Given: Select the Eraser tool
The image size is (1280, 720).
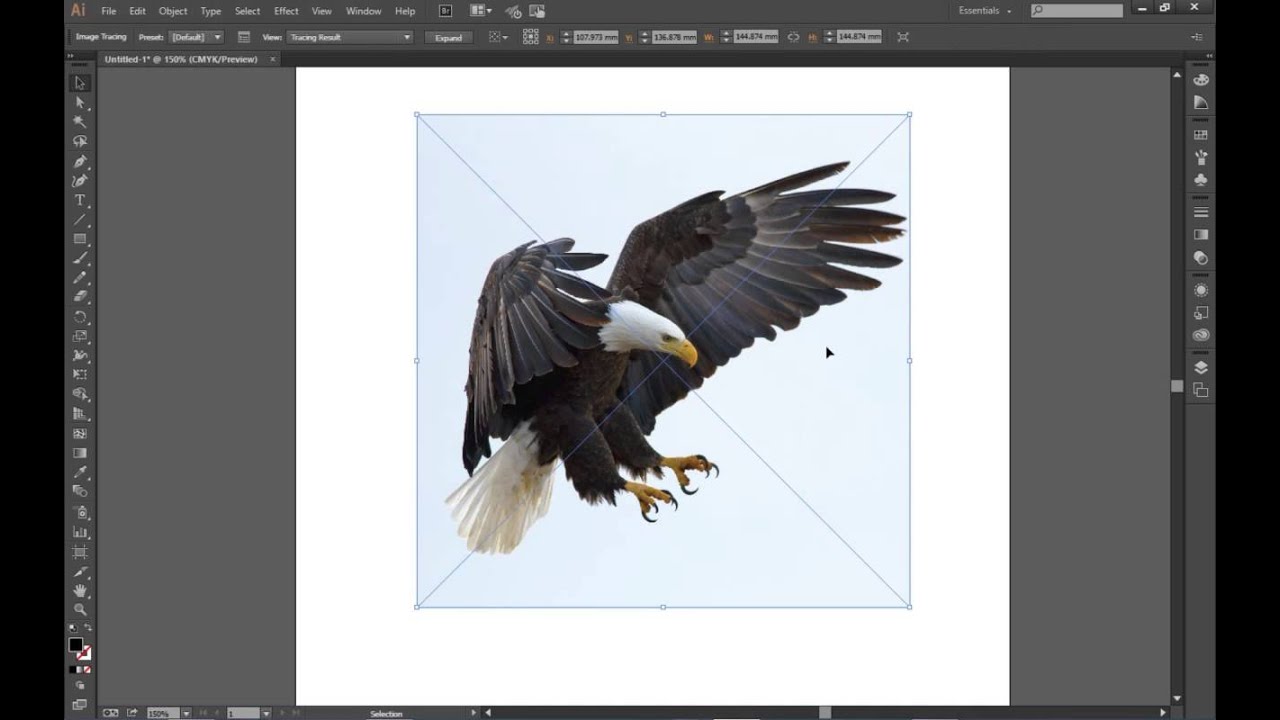Looking at the screenshot, I should pos(80,297).
